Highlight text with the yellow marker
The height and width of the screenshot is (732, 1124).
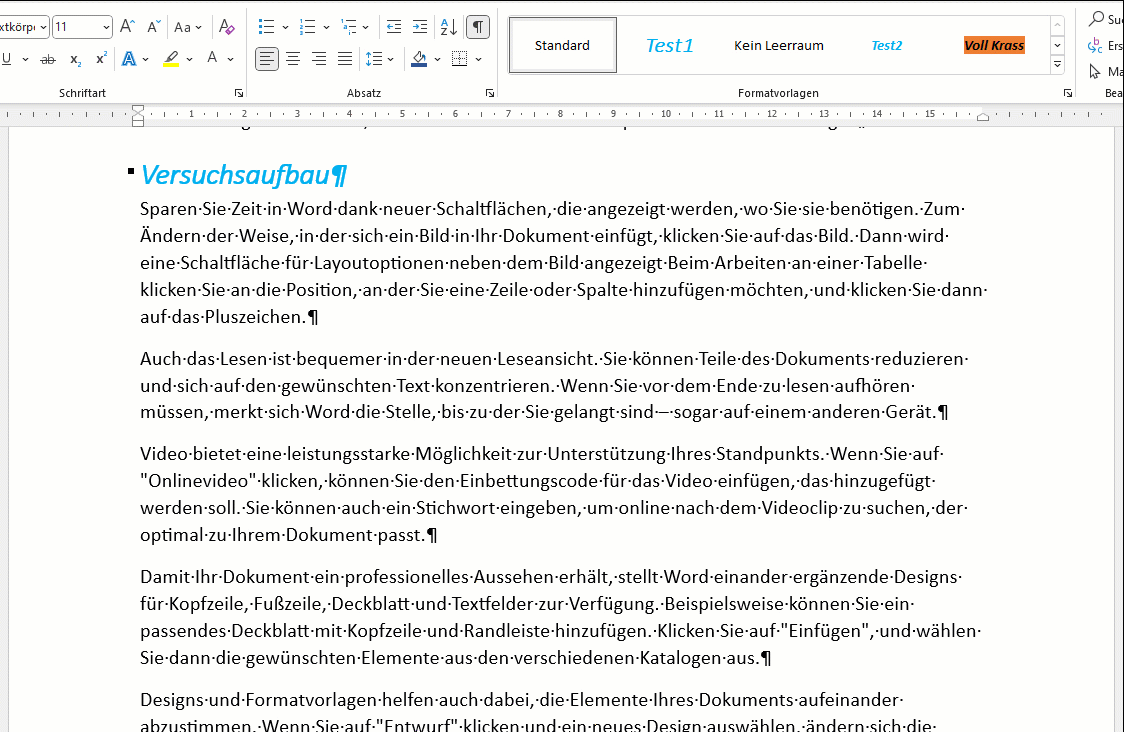(x=171, y=59)
